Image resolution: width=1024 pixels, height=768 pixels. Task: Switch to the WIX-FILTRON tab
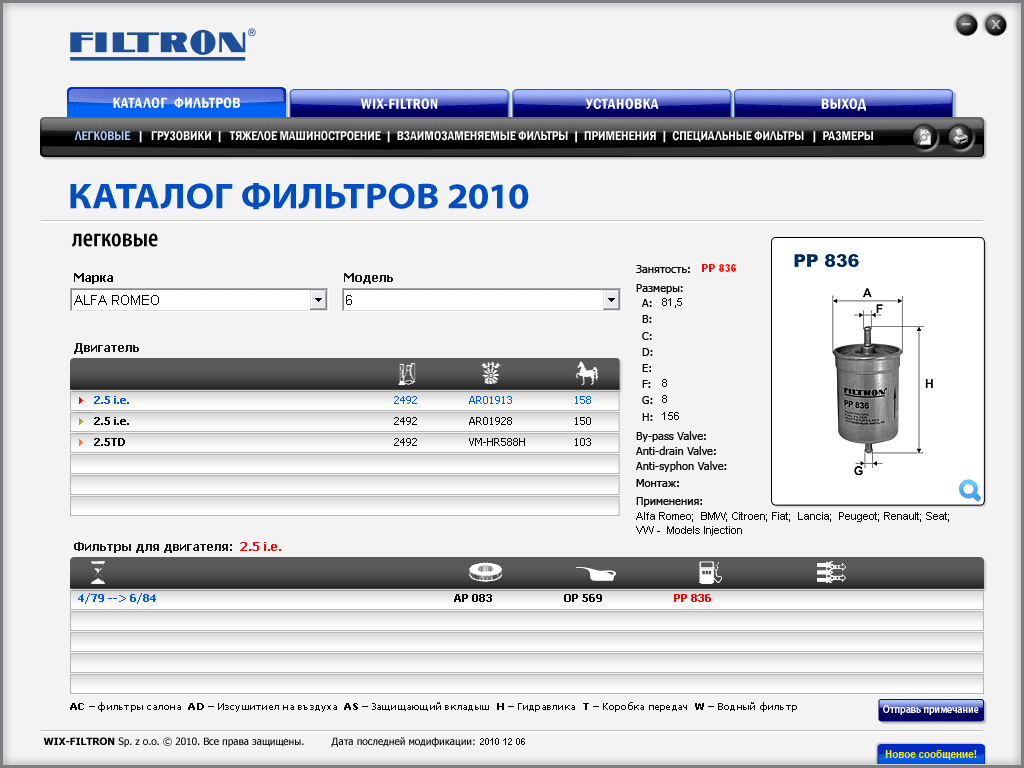pos(399,104)
